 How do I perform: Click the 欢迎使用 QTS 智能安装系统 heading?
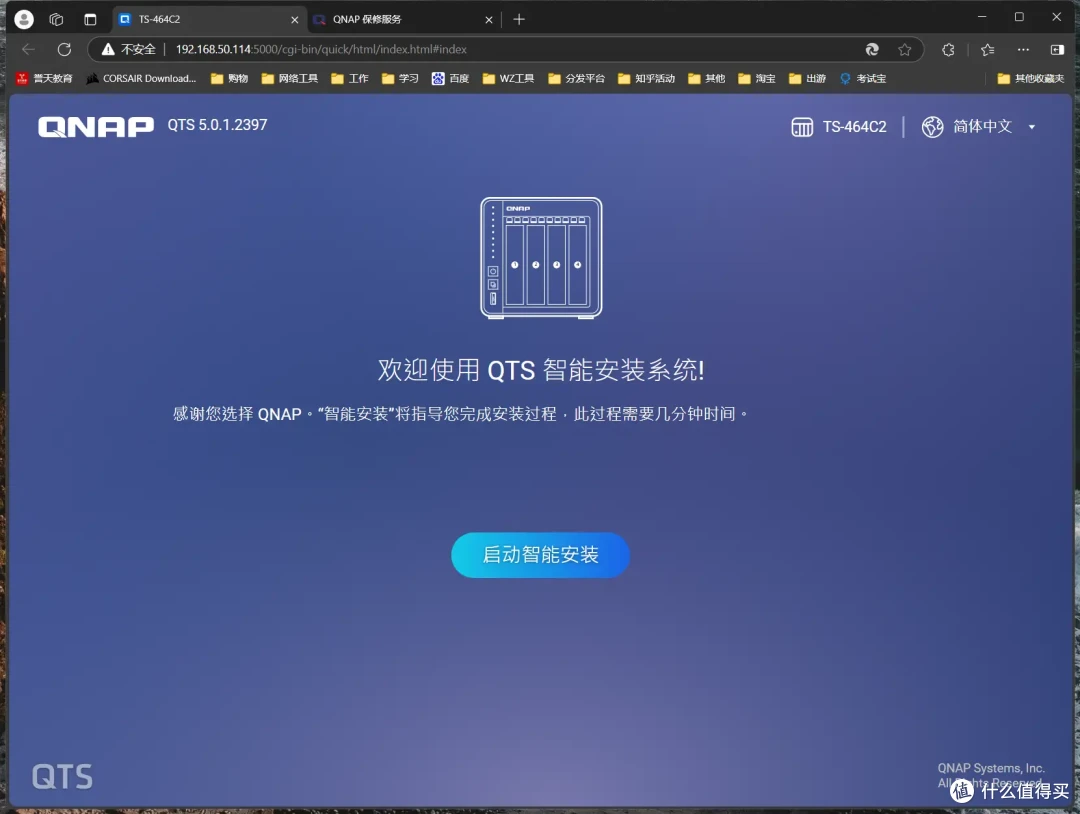coord(541,370)
